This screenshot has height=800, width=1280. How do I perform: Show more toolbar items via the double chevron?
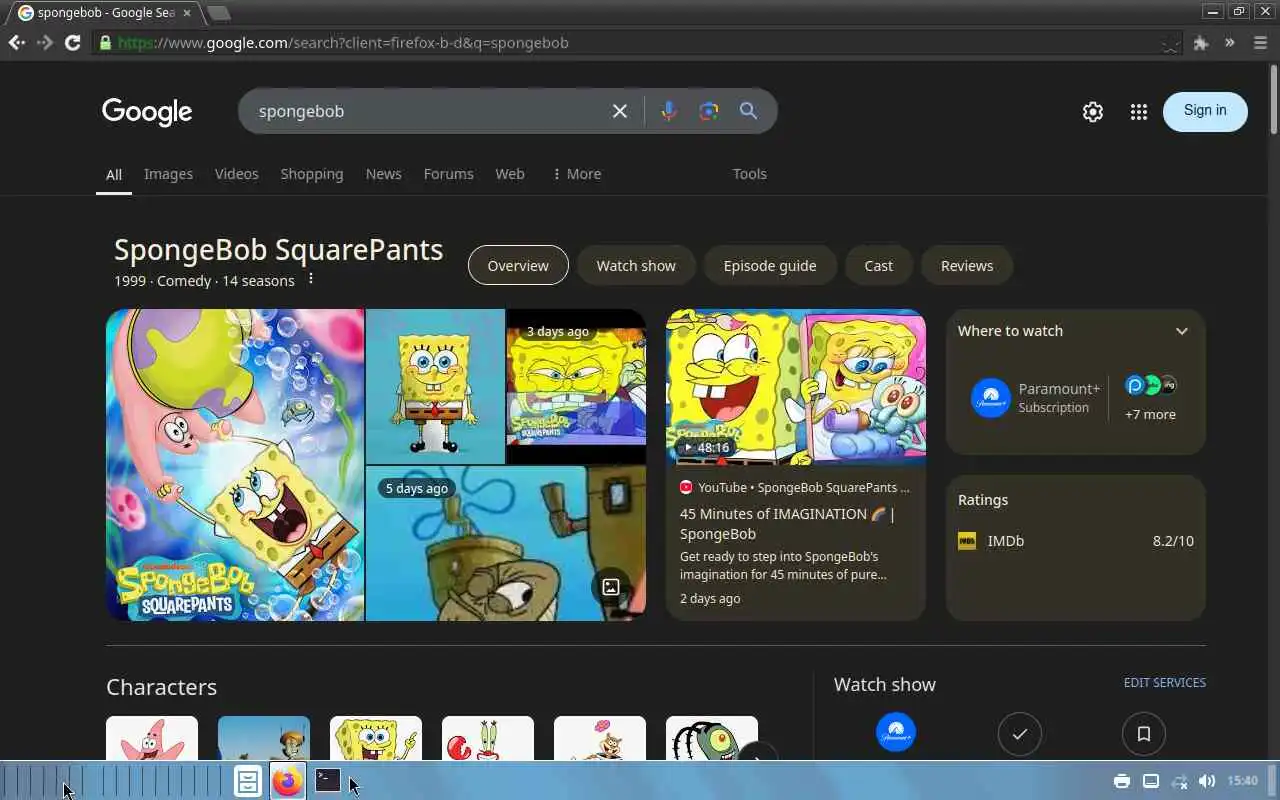(1230, 43)
